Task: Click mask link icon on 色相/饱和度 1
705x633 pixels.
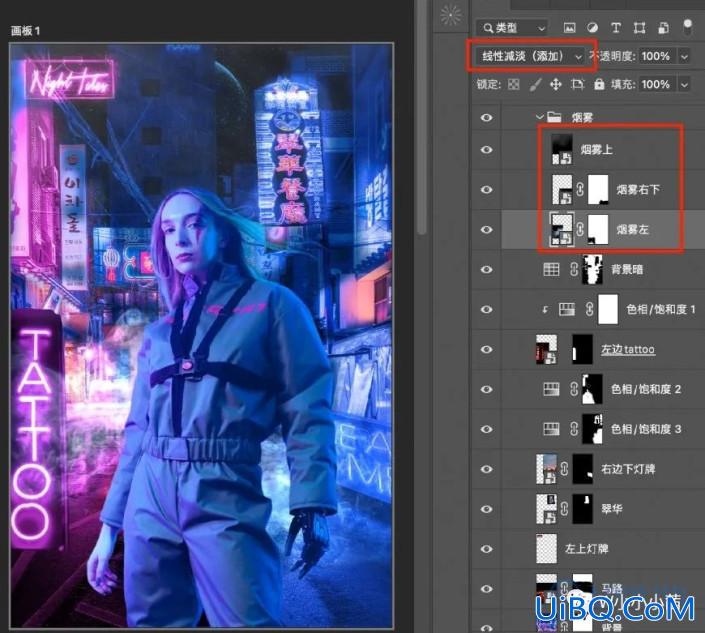Action: pyautogui.click(x=589, y=309)
